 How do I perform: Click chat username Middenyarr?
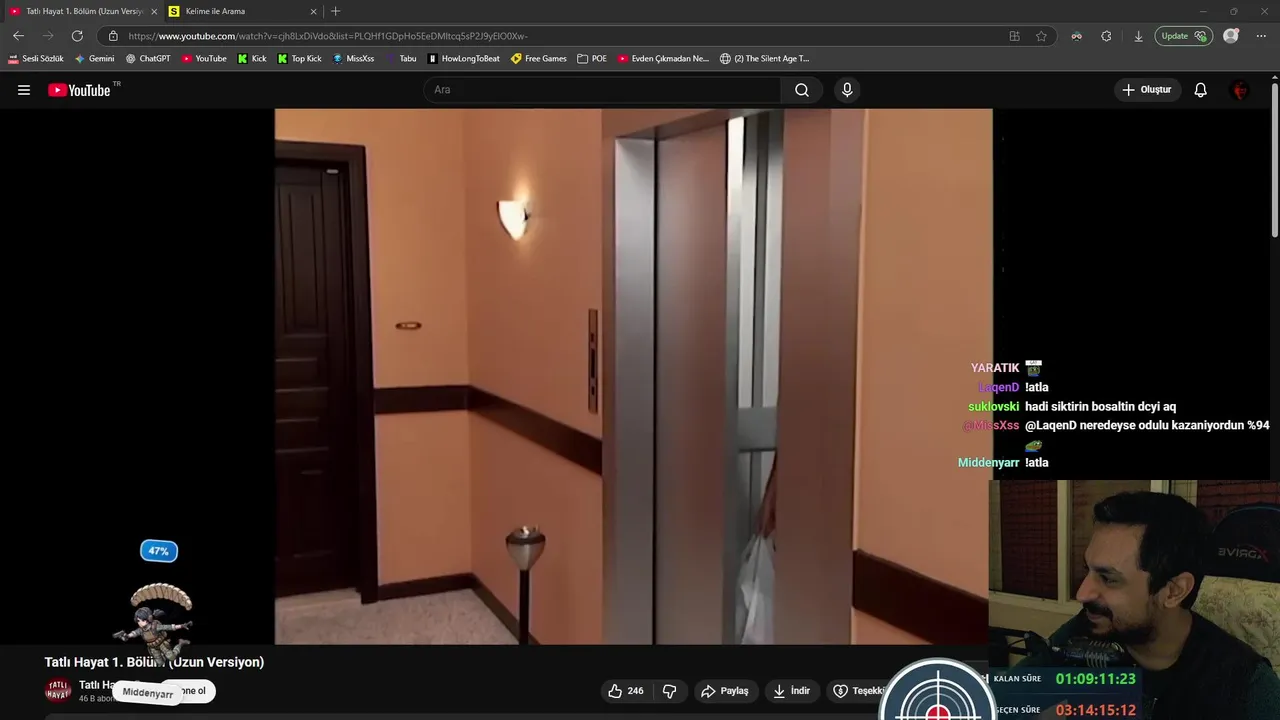[988, 463]
